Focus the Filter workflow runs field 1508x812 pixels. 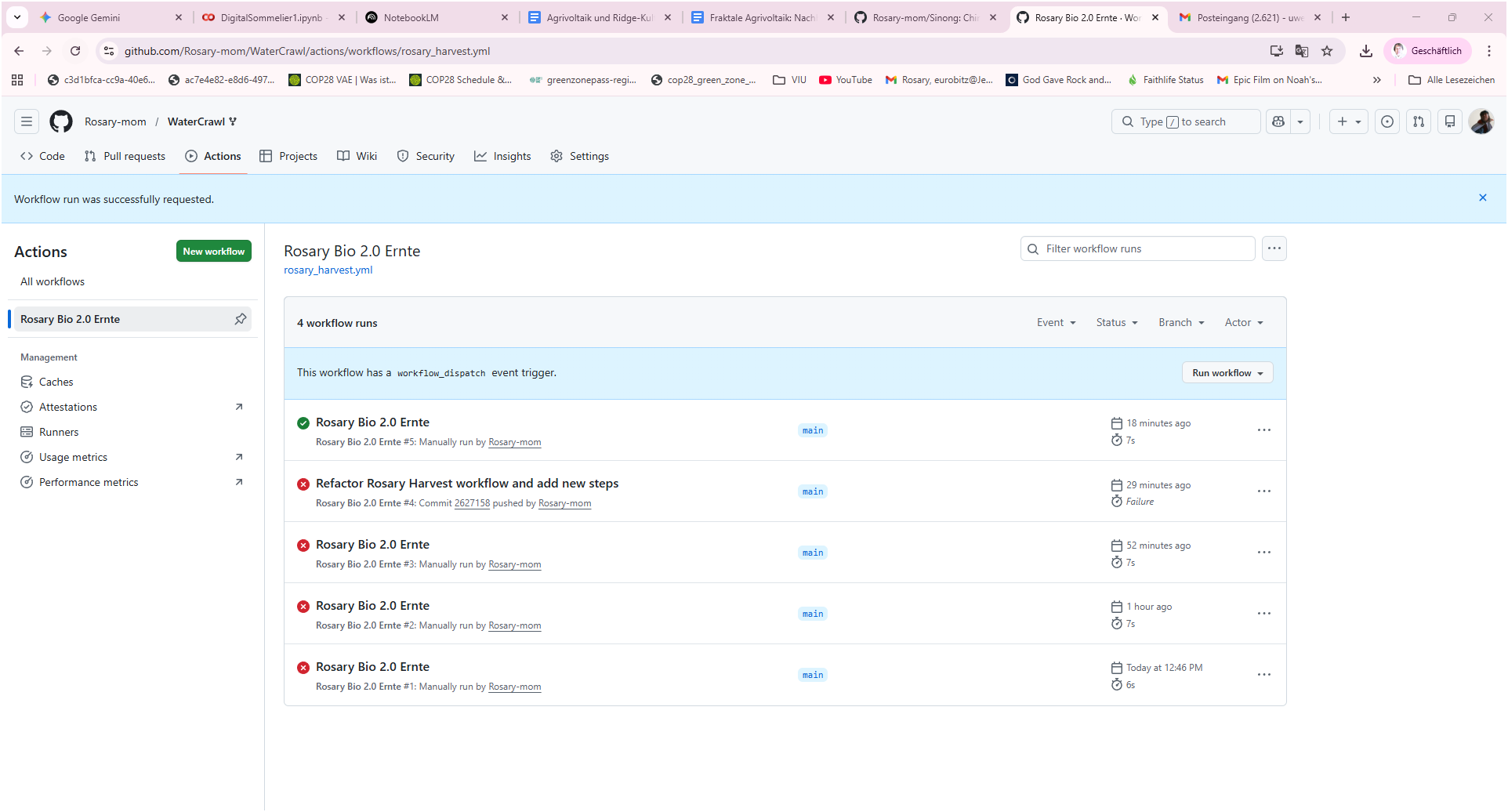click(x=1144, y=248)
